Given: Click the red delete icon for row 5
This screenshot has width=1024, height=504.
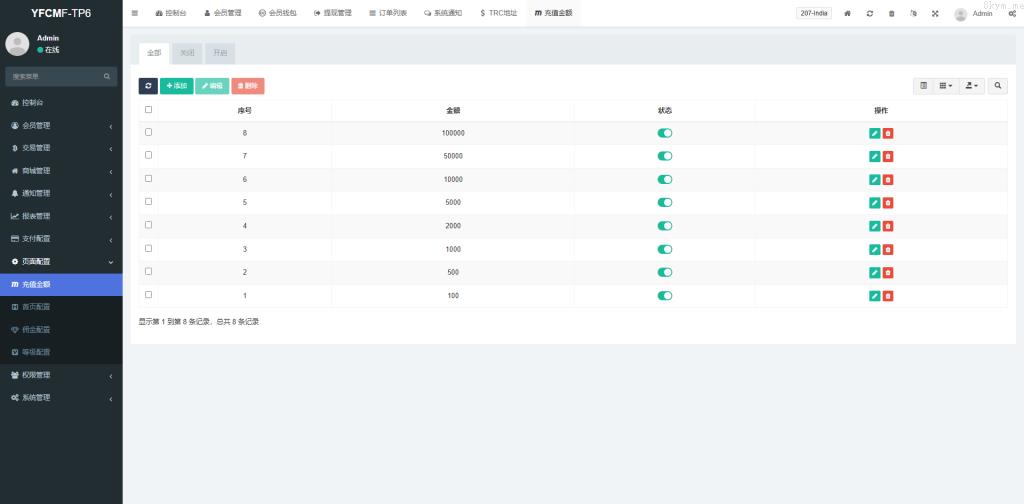Looking at the screenshot, I should tap(888, 202).
